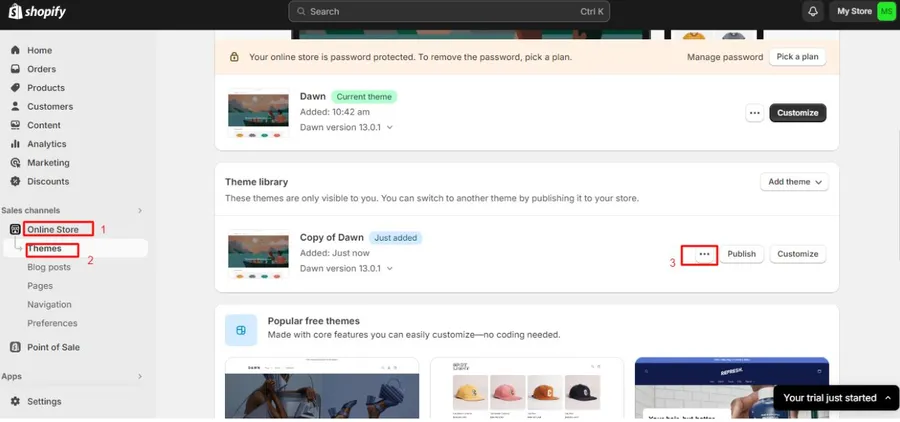900x422 pixels.
Task: Open the Add theme dropdown
Action: click(794, 182)
